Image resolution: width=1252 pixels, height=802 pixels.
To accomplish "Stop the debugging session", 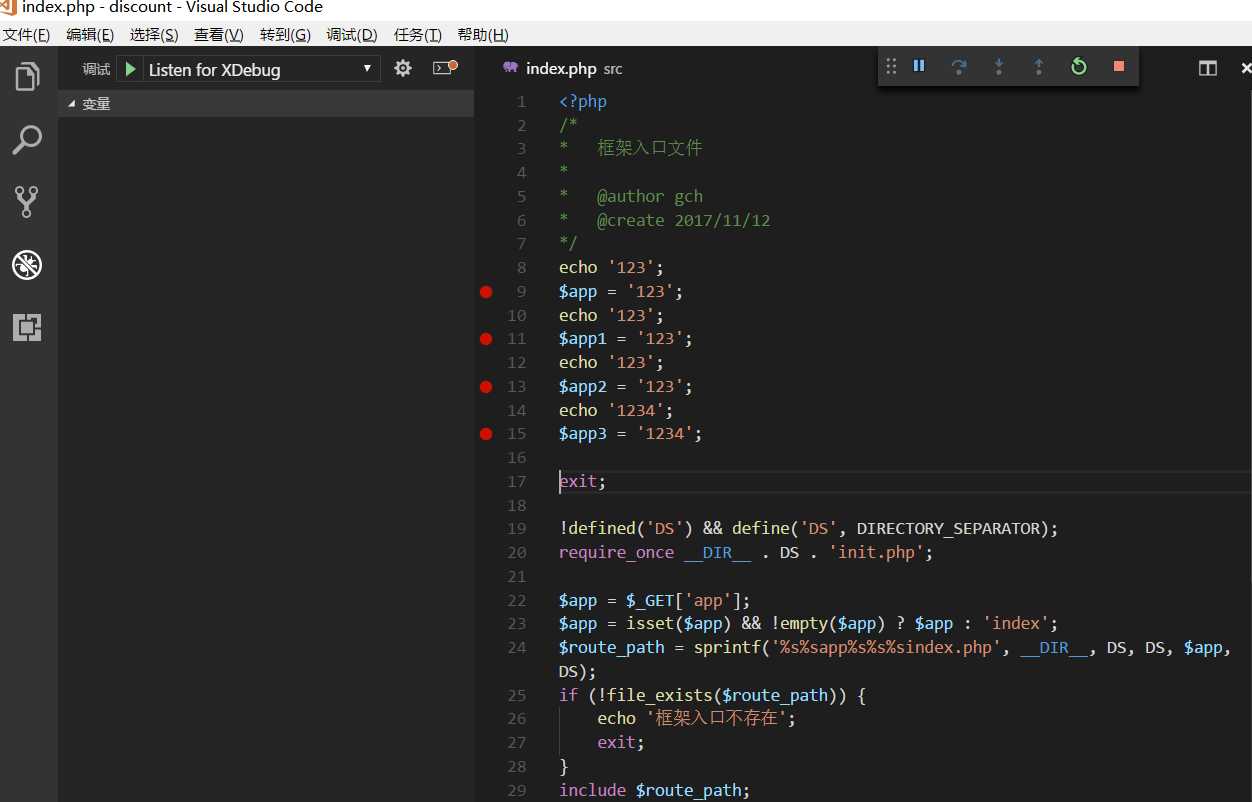I will coord(1119,67).
